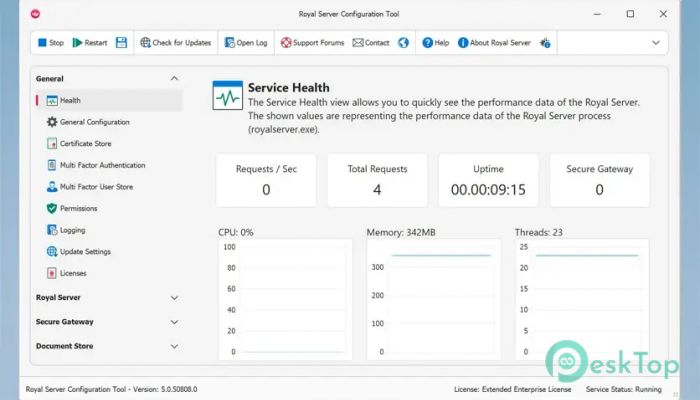Click the Service Health heading
700x400 pixels.
pyautogui.click(x=289, y=88)
